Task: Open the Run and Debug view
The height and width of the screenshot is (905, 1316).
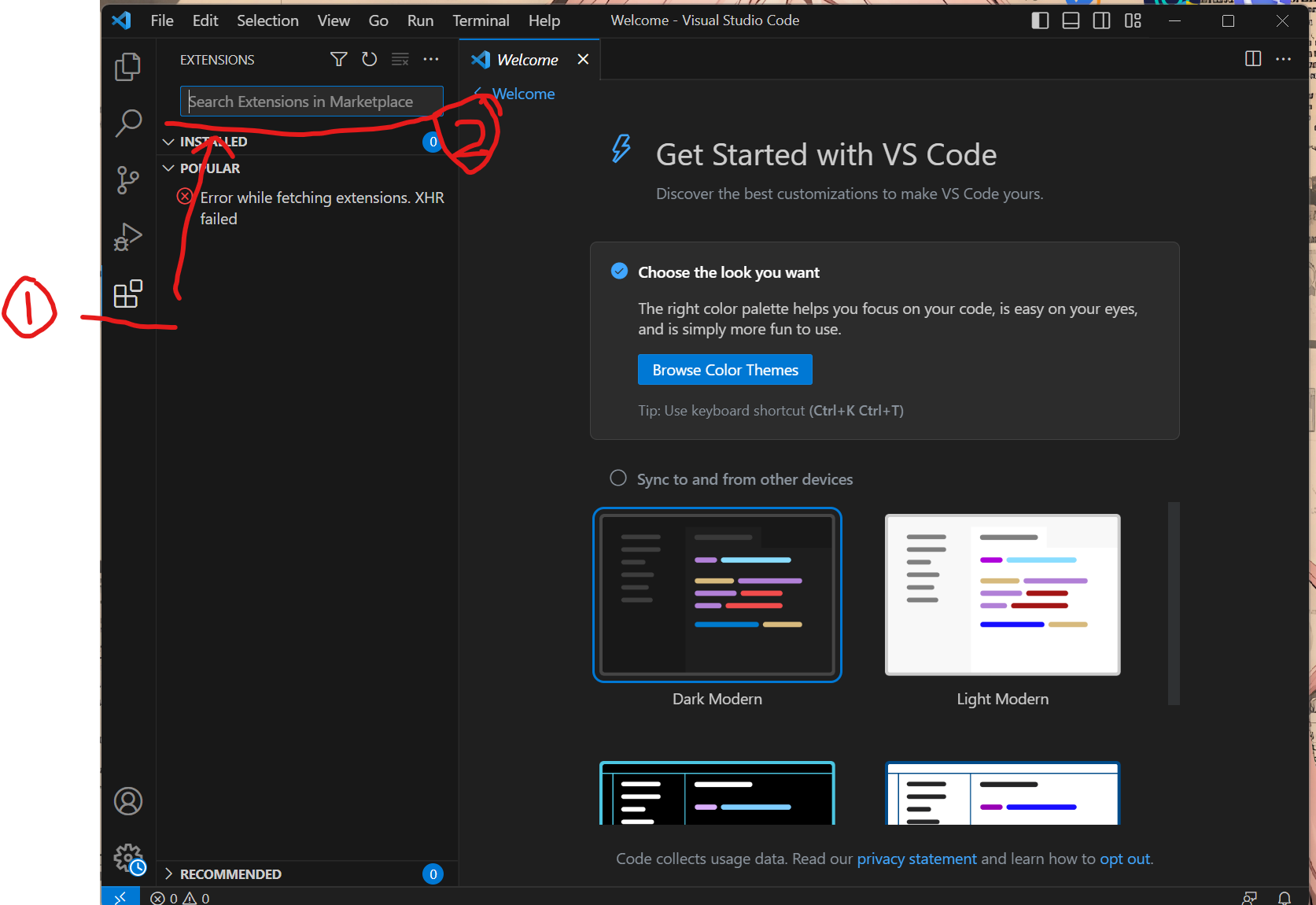Action: pos(127,236)
